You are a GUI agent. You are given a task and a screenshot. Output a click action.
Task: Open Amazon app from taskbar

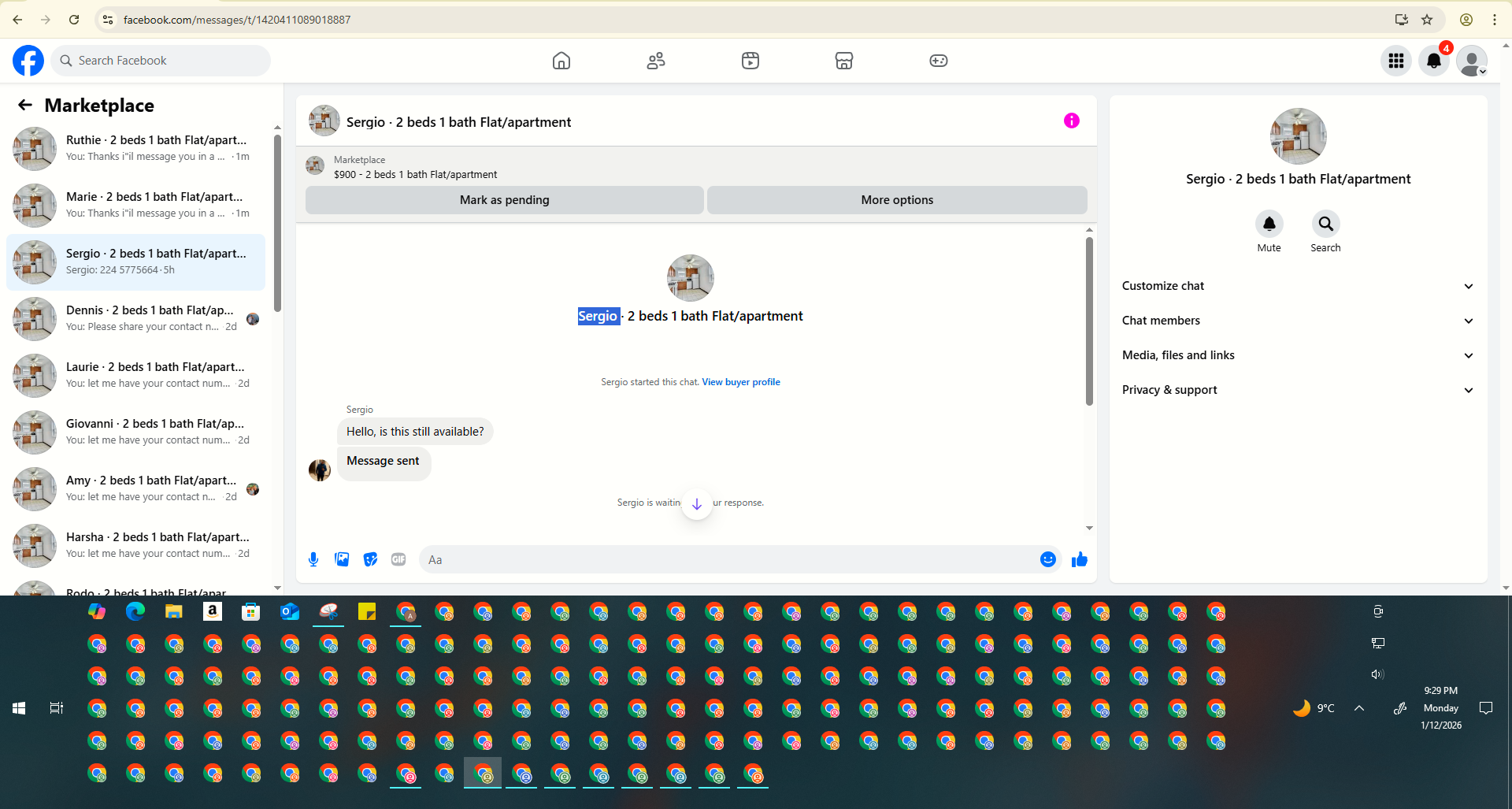(213, 611)
